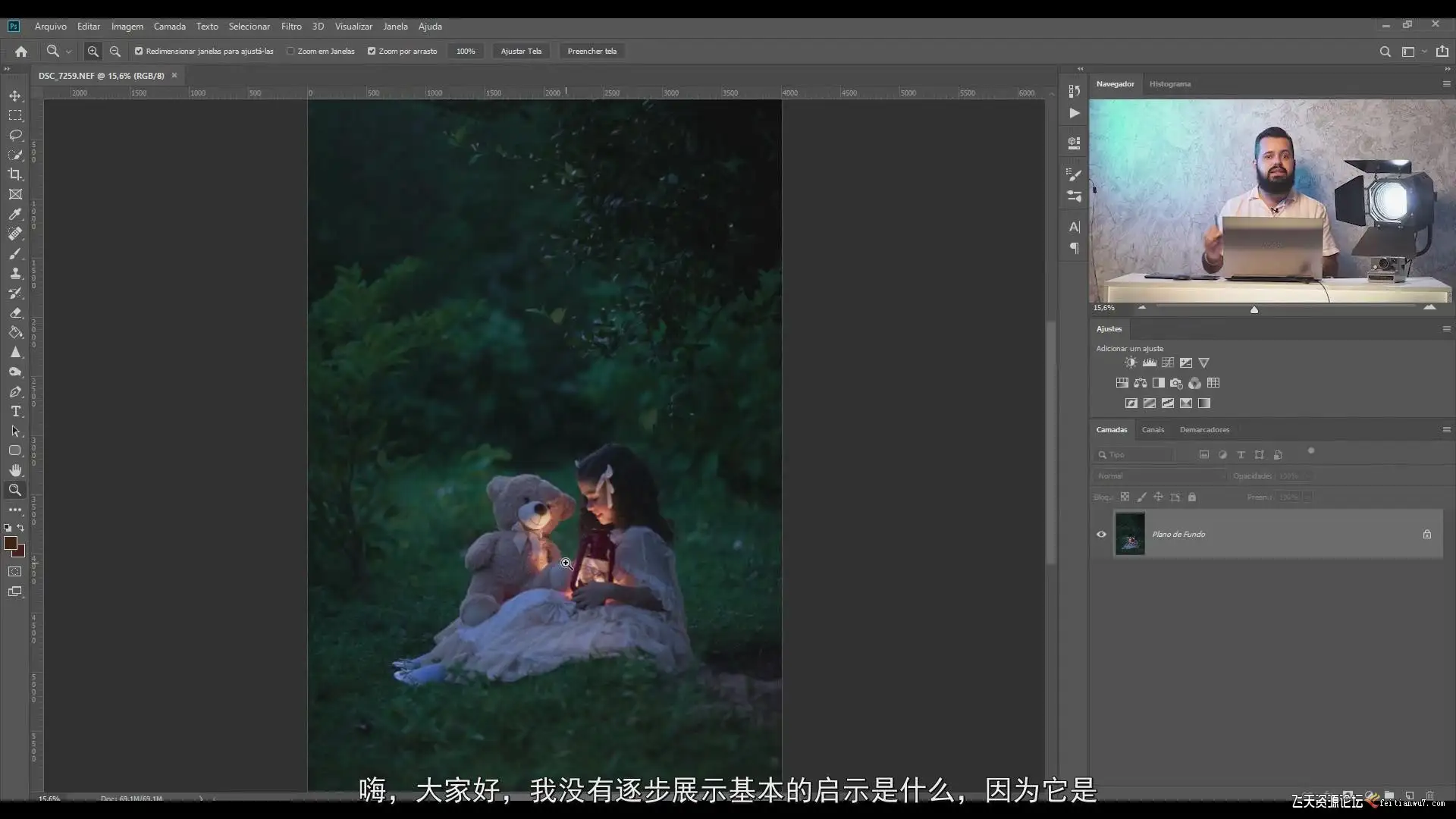Open the Filtro menu

[x=291, y=27]
